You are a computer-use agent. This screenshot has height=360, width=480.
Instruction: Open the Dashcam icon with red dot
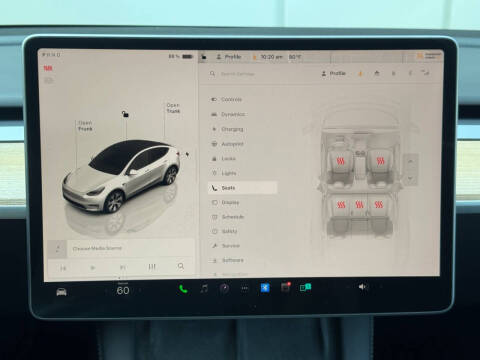coord(285,287)
